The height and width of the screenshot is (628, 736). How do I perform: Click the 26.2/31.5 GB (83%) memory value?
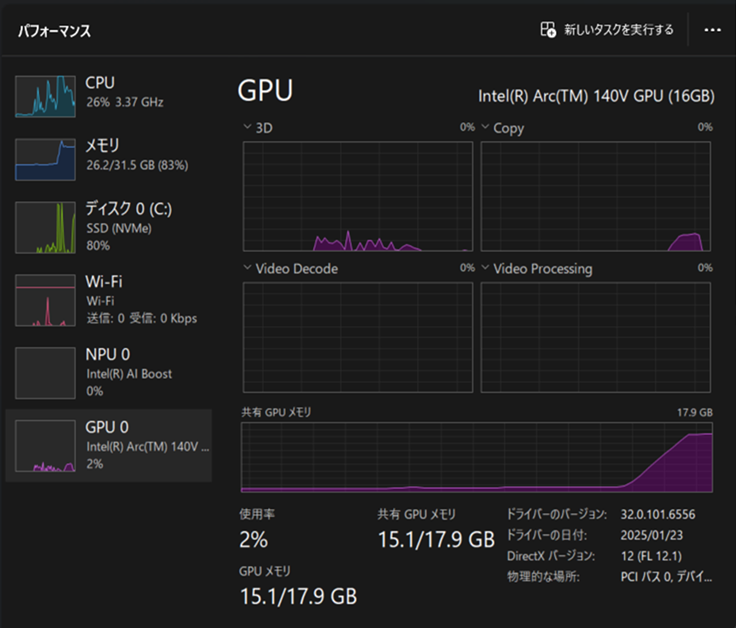137,165
